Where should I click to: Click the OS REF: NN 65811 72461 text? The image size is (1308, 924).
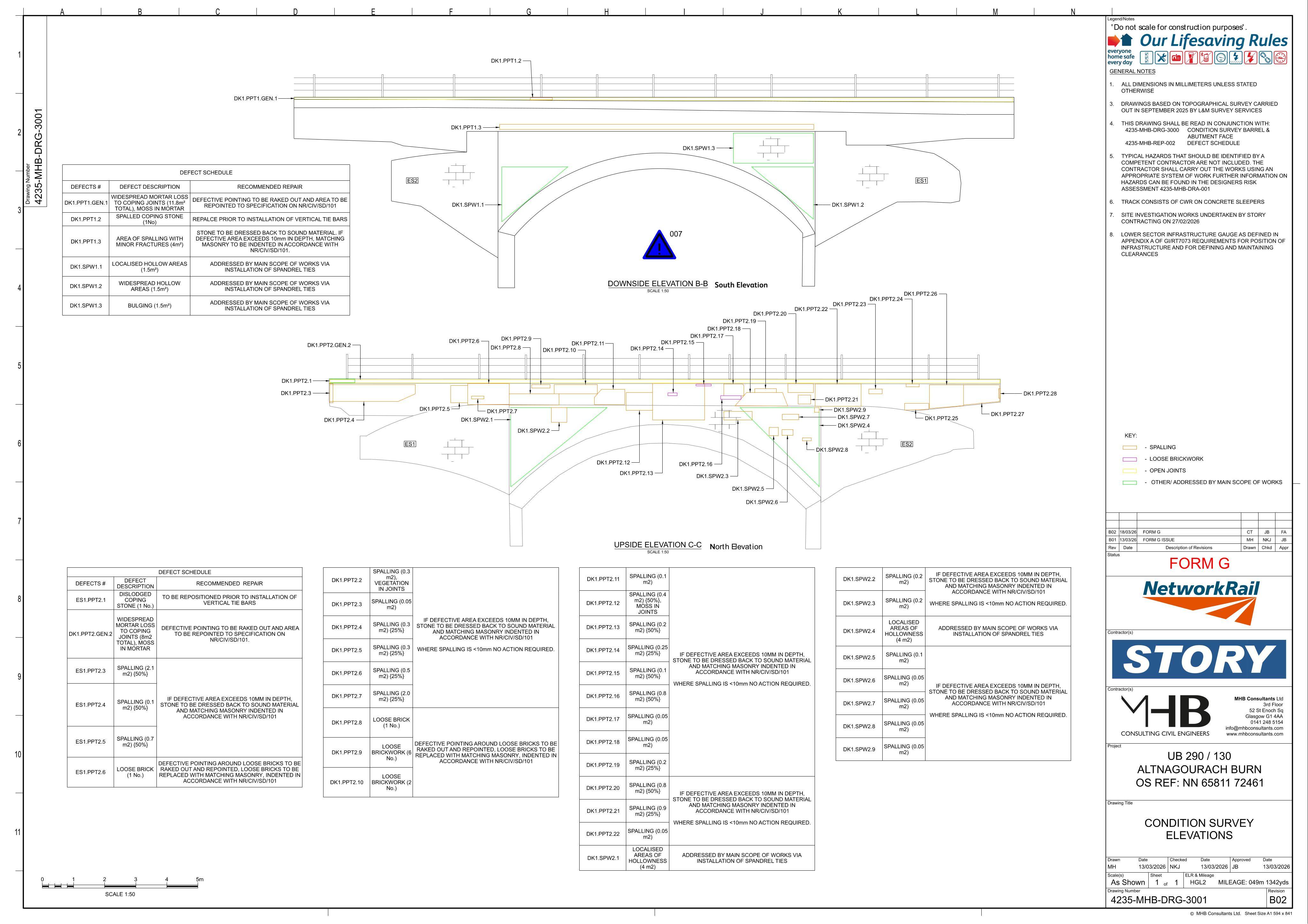pos(1199,783)
